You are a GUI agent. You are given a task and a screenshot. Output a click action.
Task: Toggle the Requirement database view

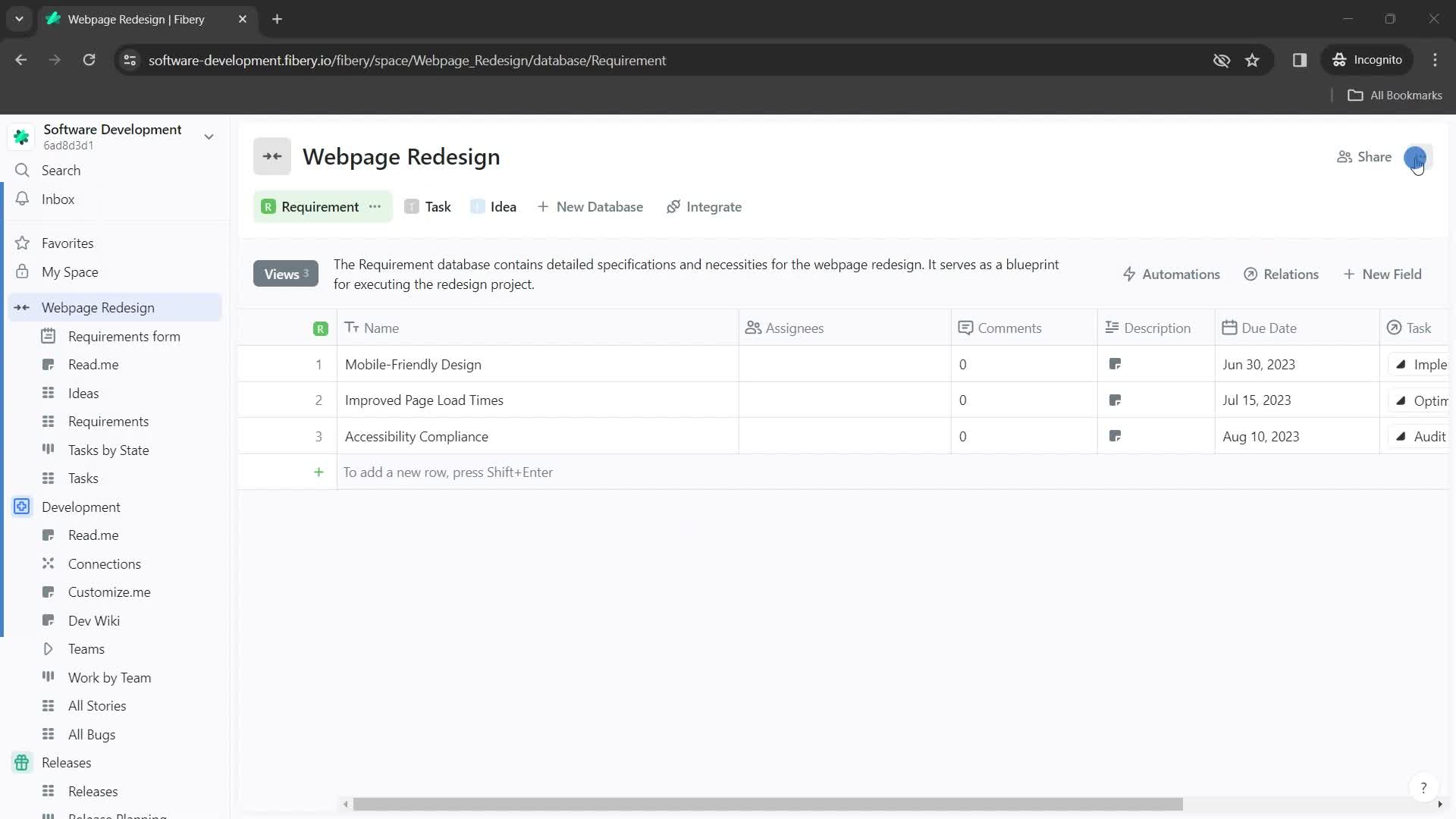tap(320, 207)
